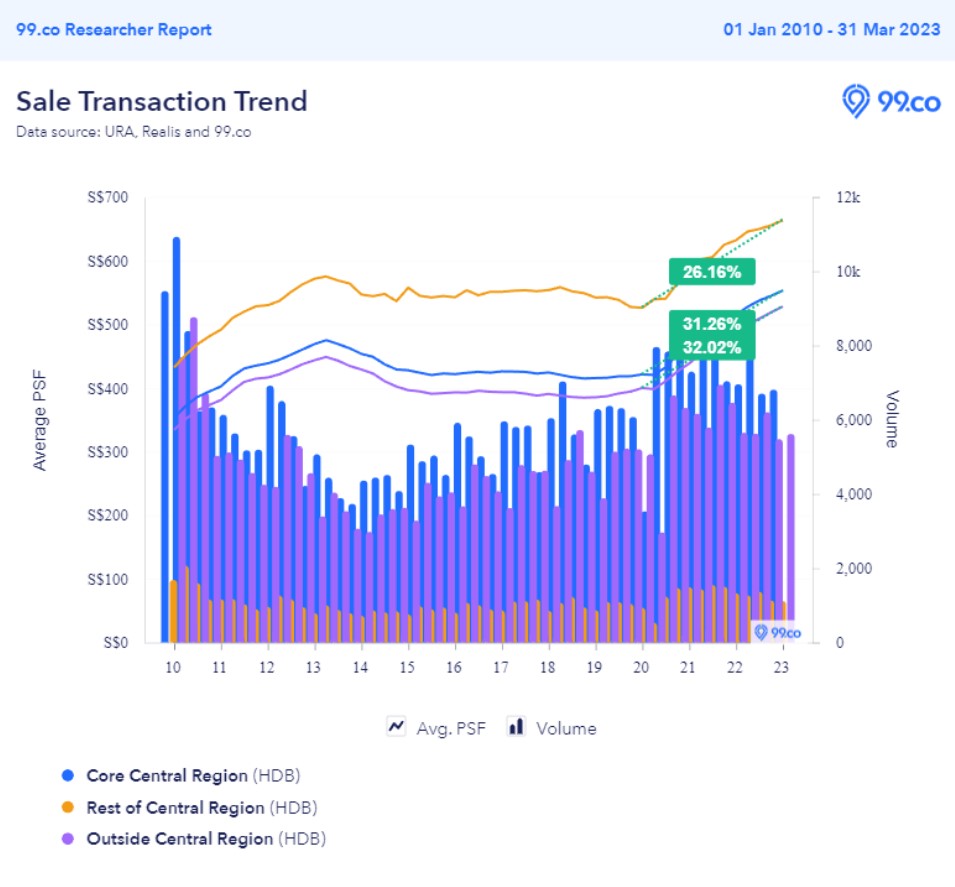Screen dimensions: 955x887
Task: Click the Volume bar chart legend icon
Action: (517, 727)
